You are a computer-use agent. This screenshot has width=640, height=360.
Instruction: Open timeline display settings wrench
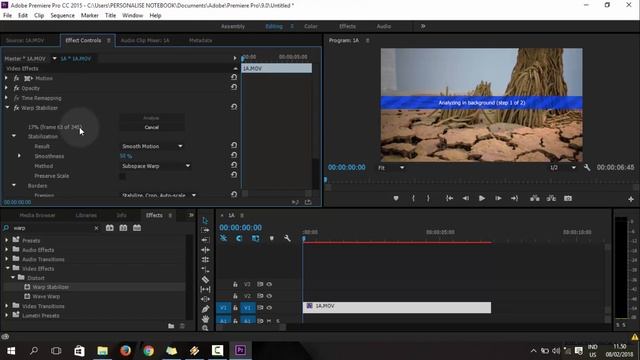click(287, 238)
